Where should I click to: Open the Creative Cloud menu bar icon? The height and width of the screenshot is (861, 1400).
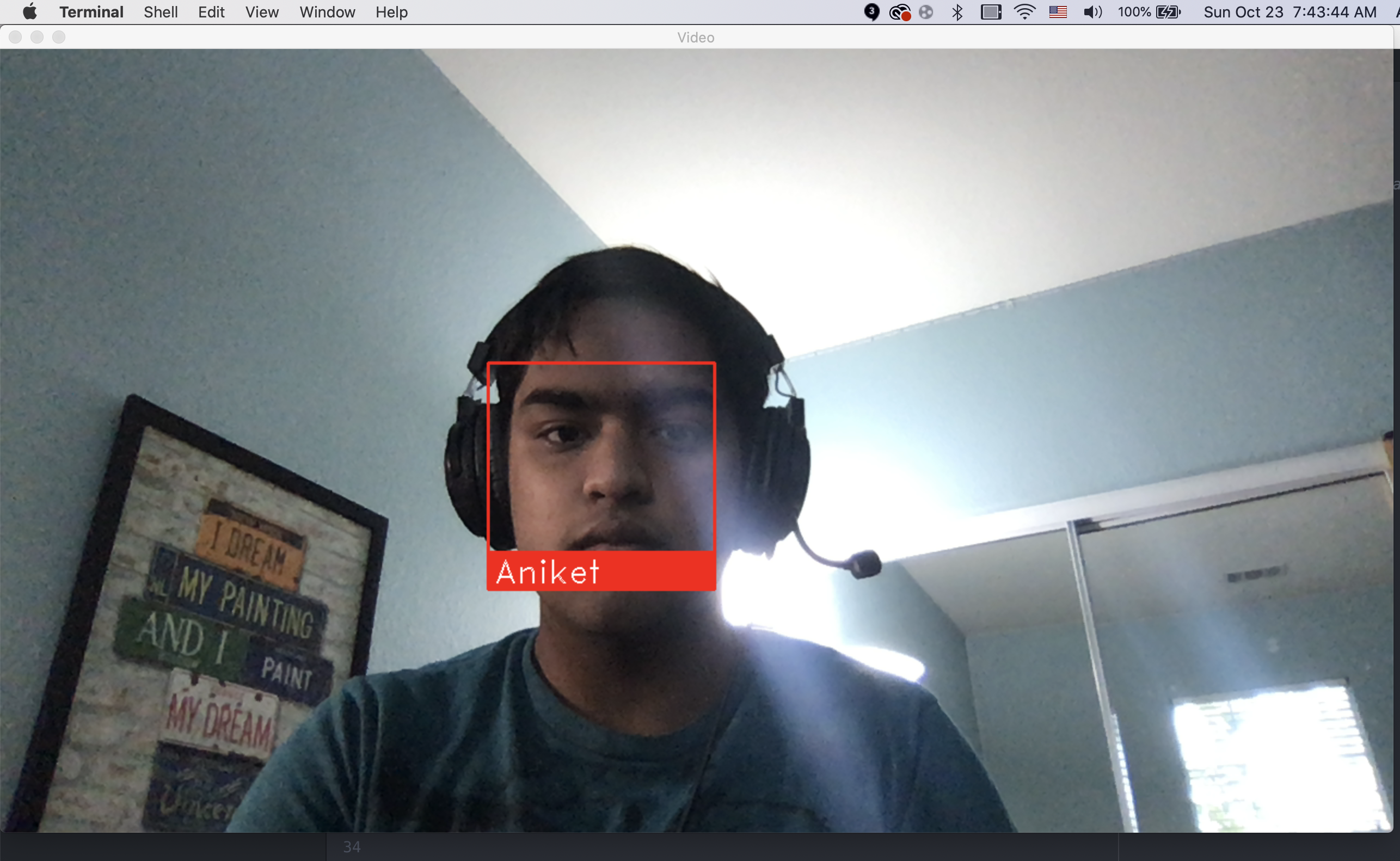(x=900, y=12)
